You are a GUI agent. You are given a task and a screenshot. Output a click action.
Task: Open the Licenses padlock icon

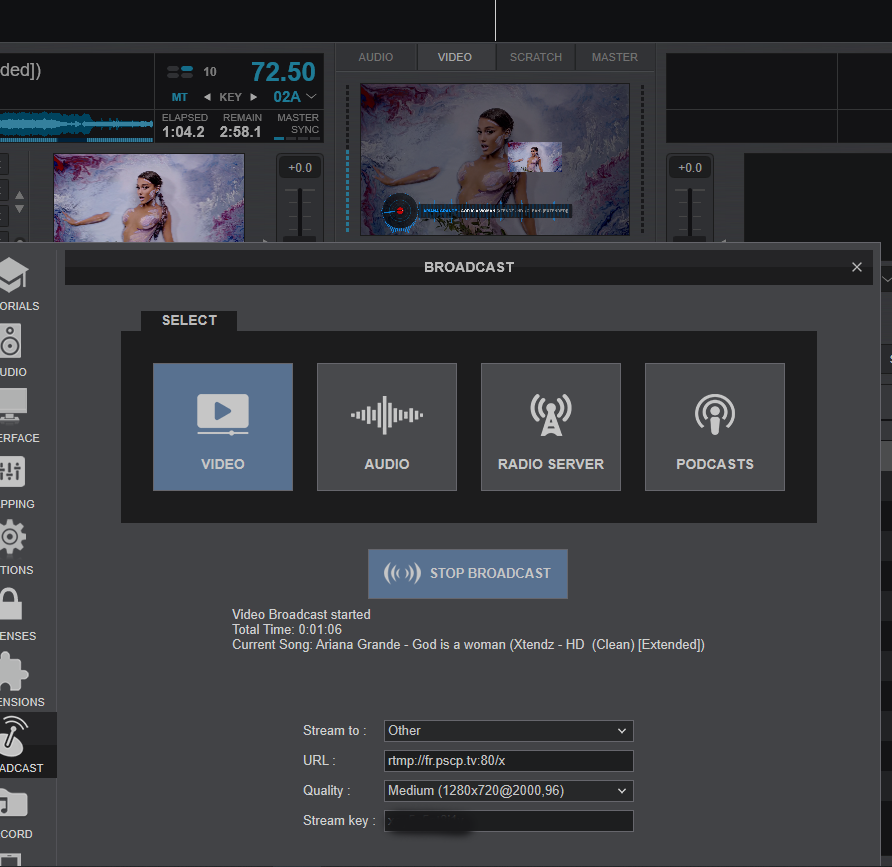click(x=11, y=604)
